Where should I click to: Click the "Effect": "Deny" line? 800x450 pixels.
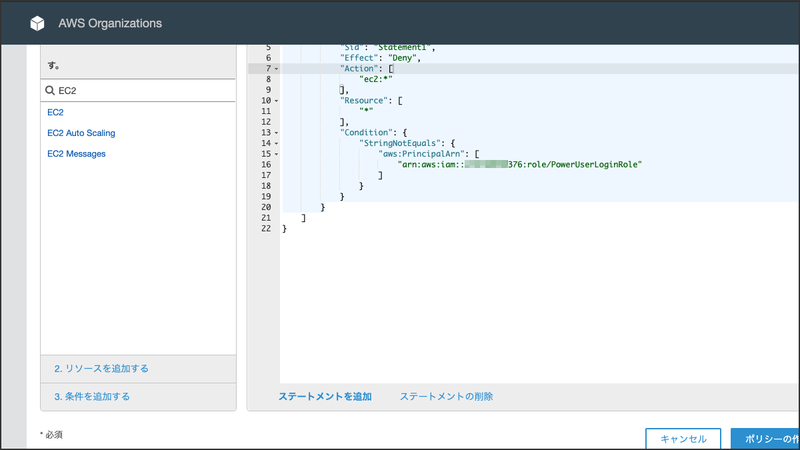coord(381,58)
